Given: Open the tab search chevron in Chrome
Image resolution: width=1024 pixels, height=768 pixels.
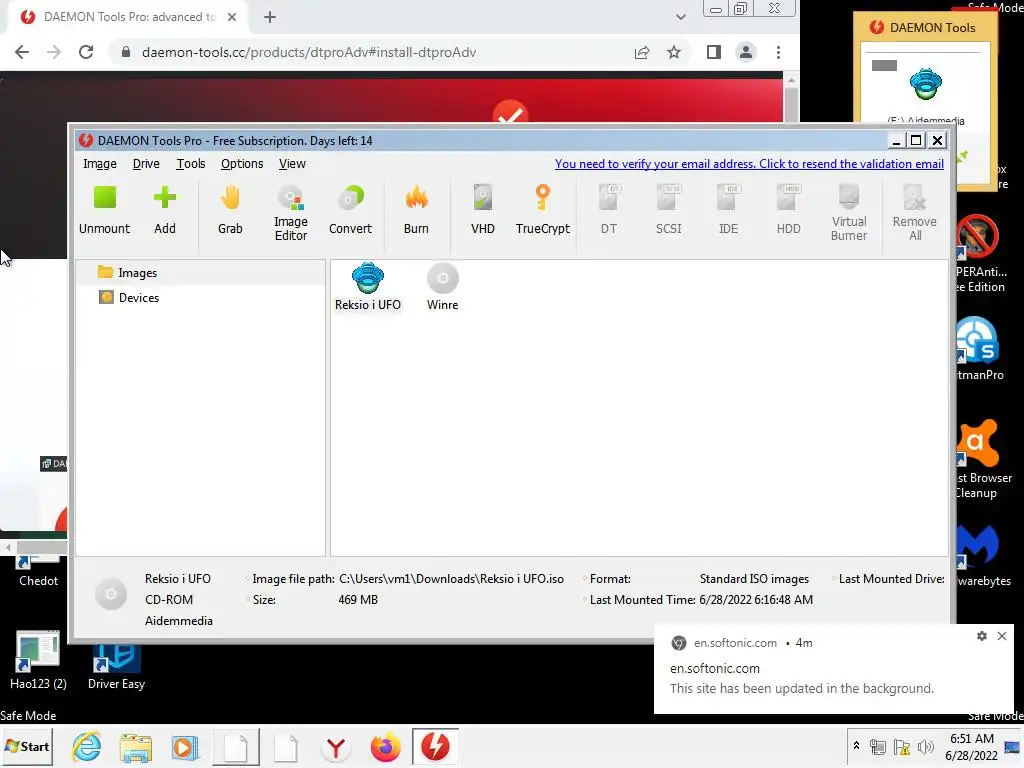Looking at the screenshot, I should point(680,17).
